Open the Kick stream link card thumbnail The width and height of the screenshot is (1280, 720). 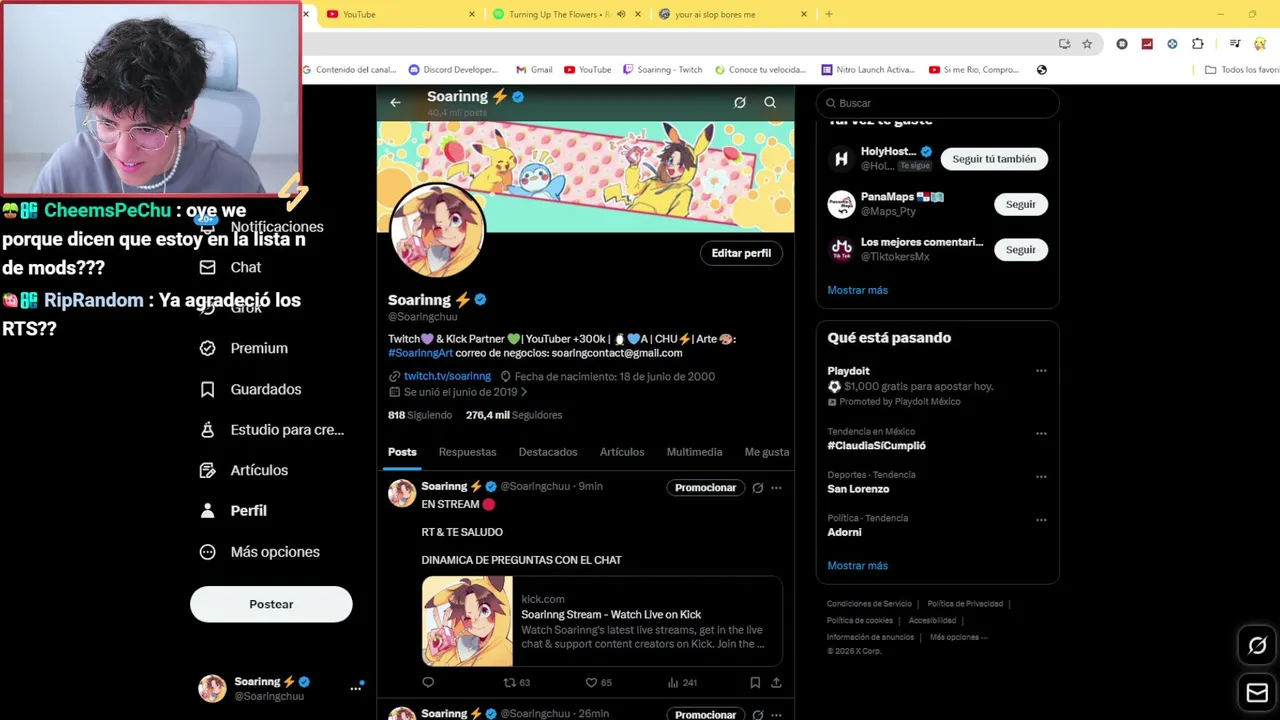(x=467, y=621)
